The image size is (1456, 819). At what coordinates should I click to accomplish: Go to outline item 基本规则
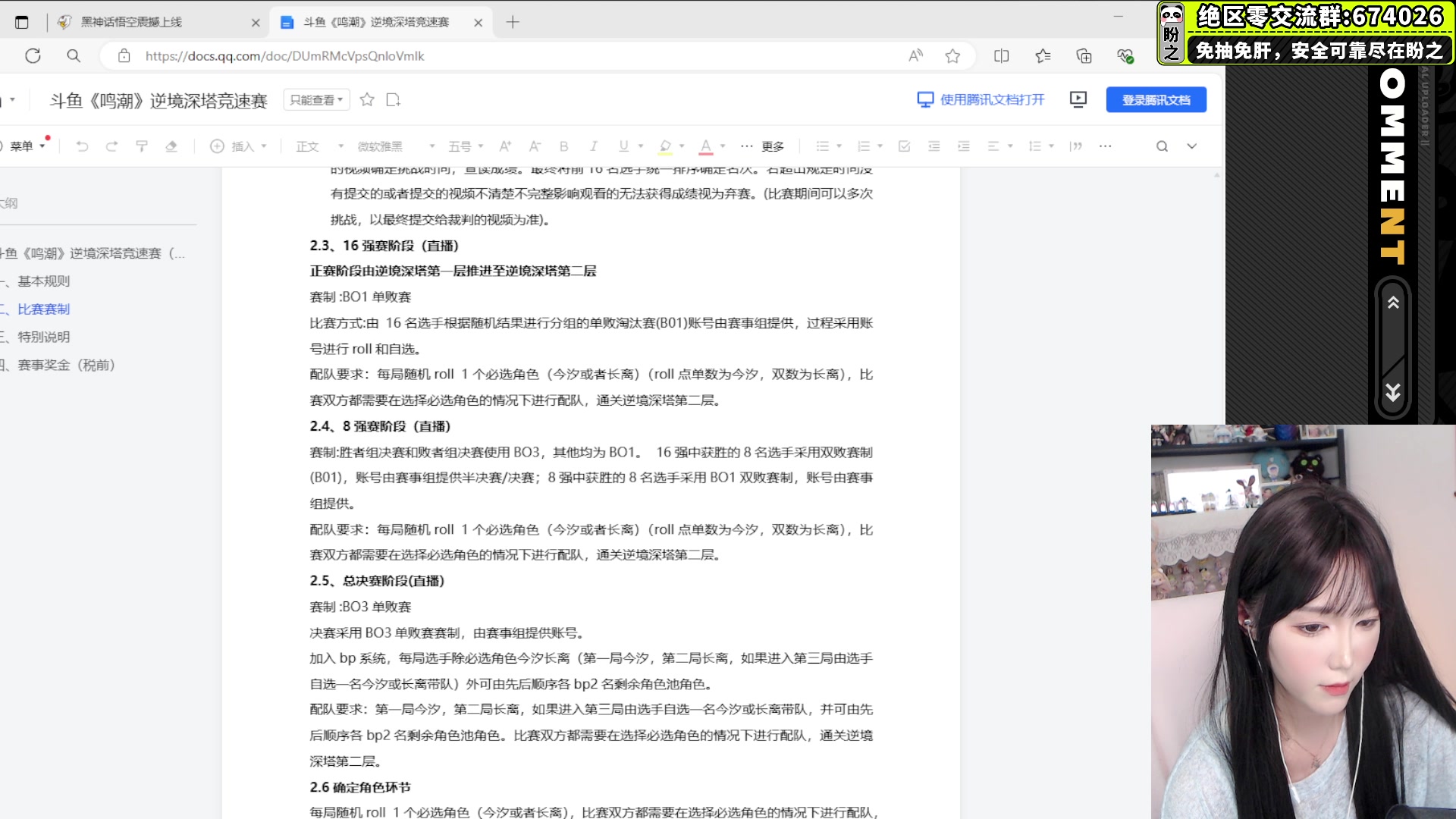pos(43,281)
